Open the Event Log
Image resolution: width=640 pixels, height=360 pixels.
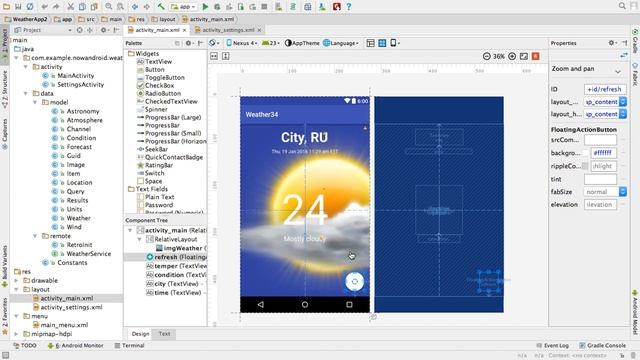click(553, 345)
